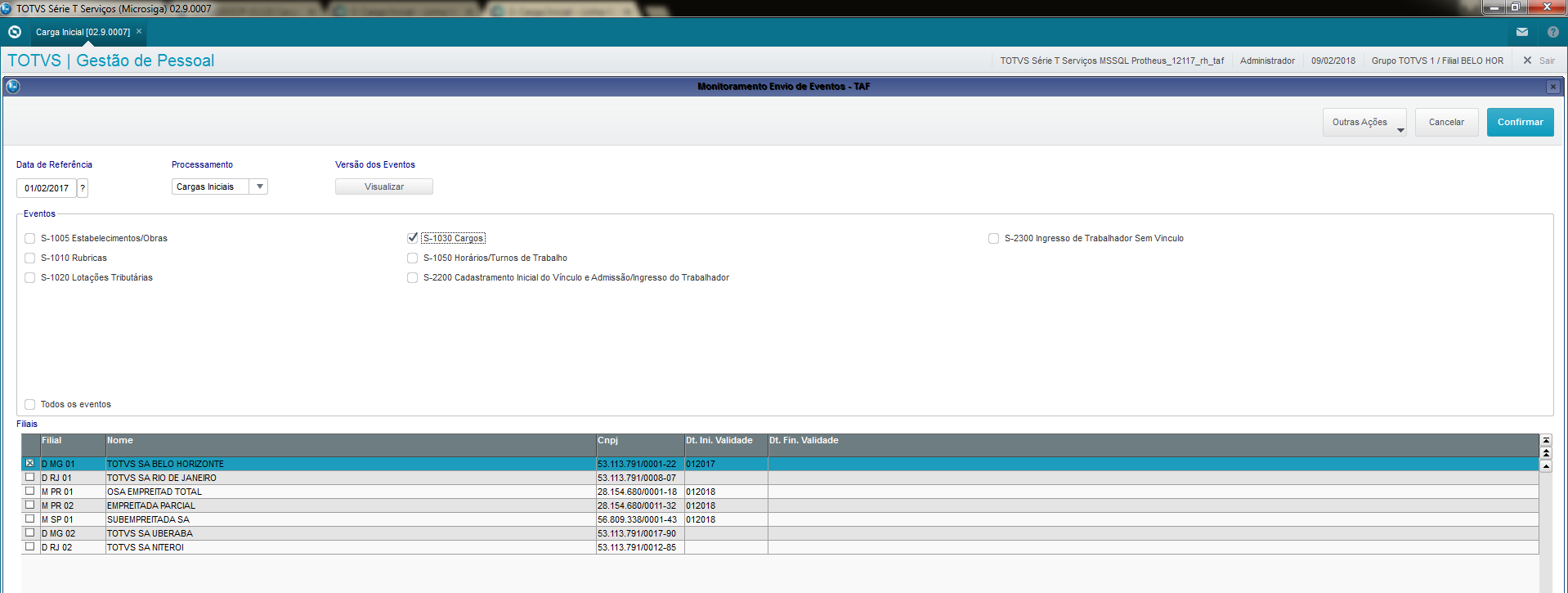Enable S-1010 Rubricas checkbox
This screenshot has width=1568, height=593.
click(x=30, y=258)
